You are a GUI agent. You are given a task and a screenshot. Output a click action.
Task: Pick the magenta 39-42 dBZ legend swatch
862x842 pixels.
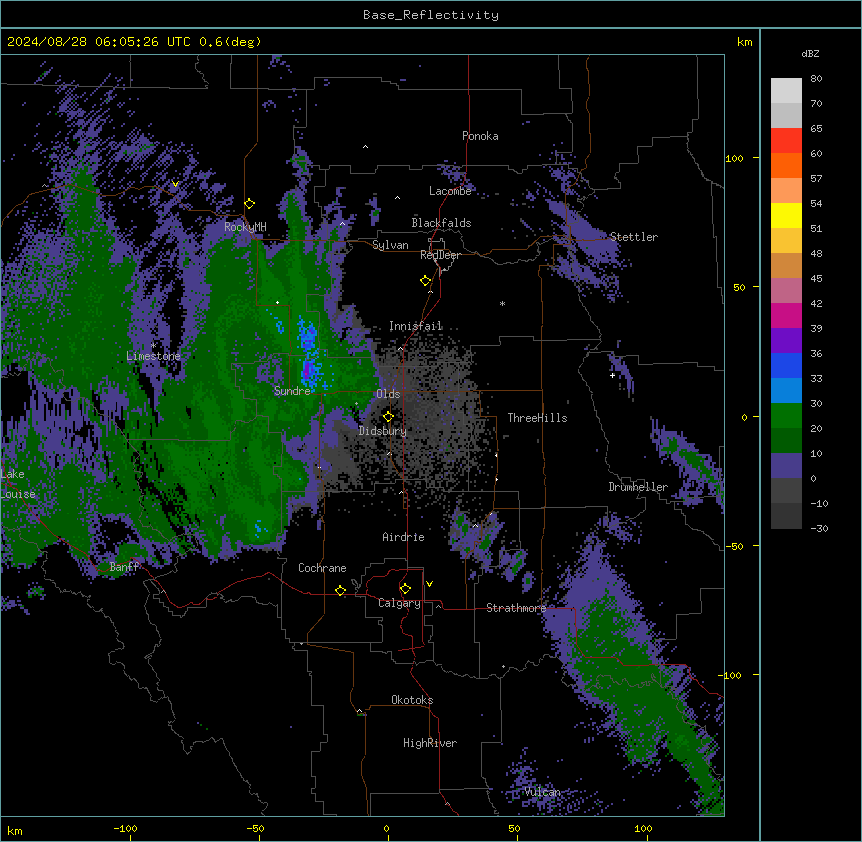click(x=786, y=316)
